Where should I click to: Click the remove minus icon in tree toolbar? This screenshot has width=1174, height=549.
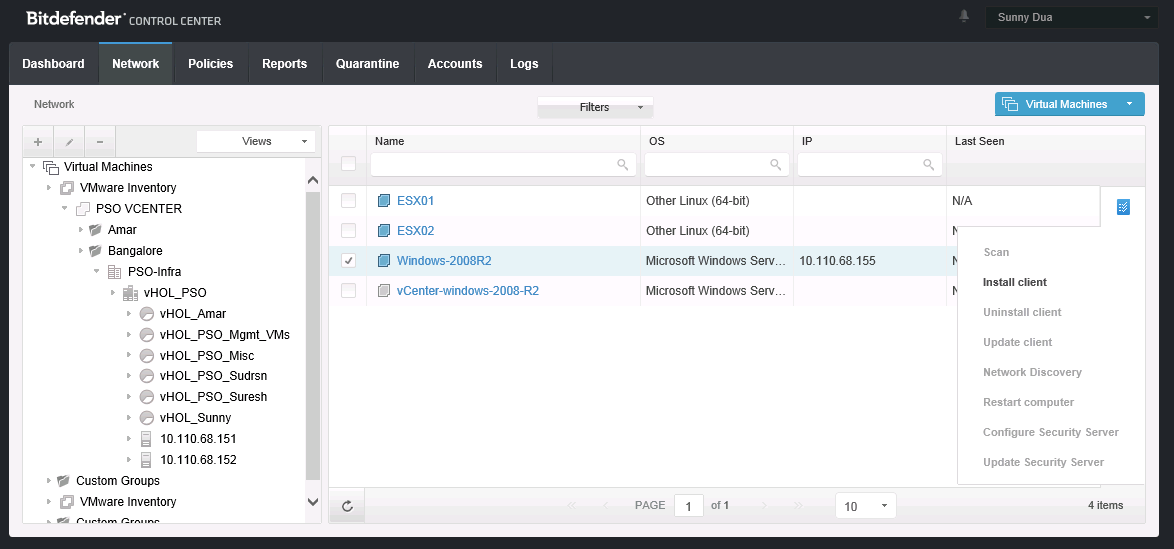(x=100, y=142)
